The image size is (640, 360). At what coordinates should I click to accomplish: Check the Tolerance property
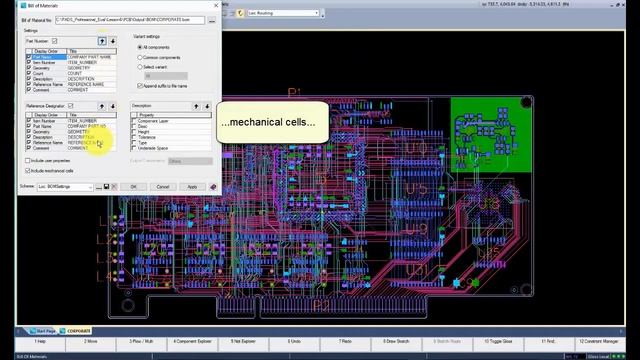[134, 137]
